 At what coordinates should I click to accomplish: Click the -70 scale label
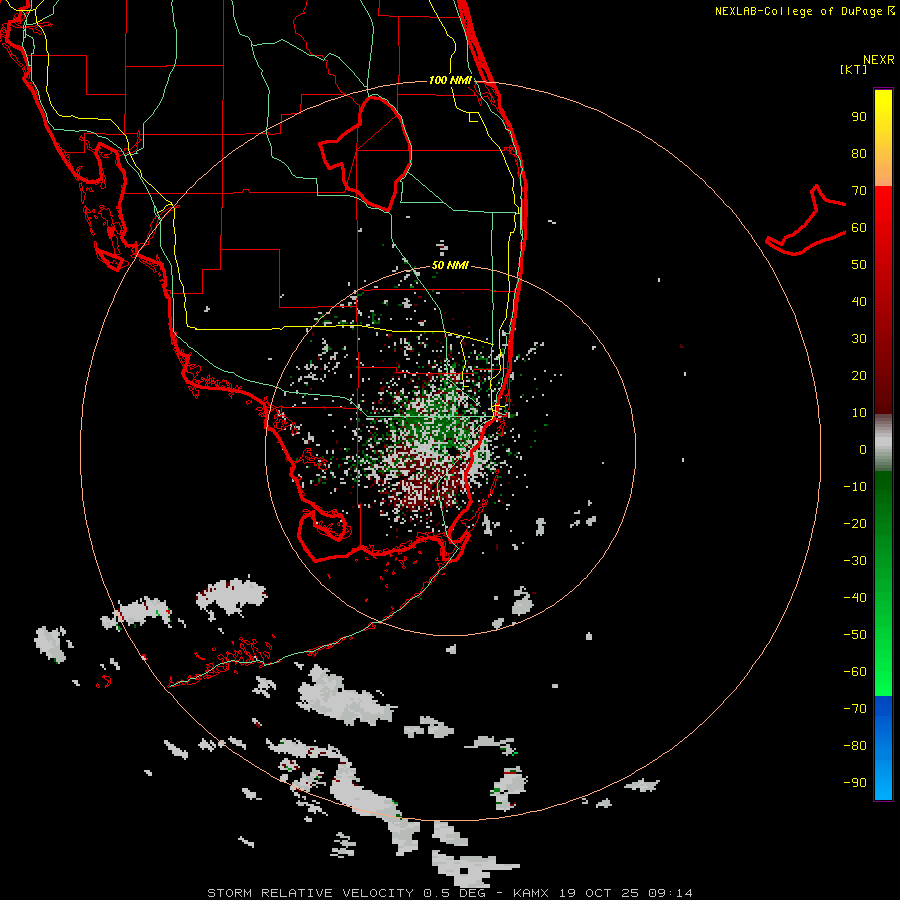pos(855,709)
